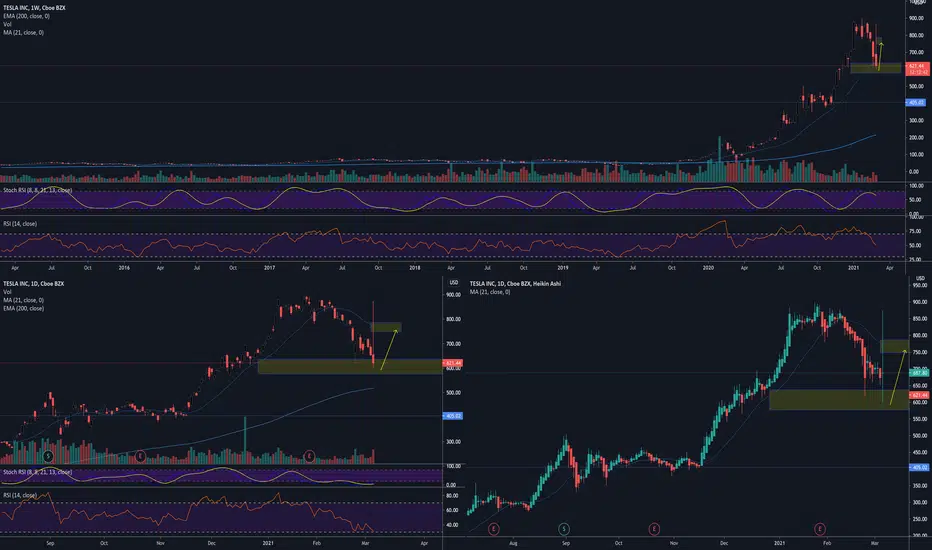Select the Stoch RSI legend in the weekly chart pane
Image resolution: width=932 pixels, height=550 pixels.
pyautogui.click(x=37, y=190)
